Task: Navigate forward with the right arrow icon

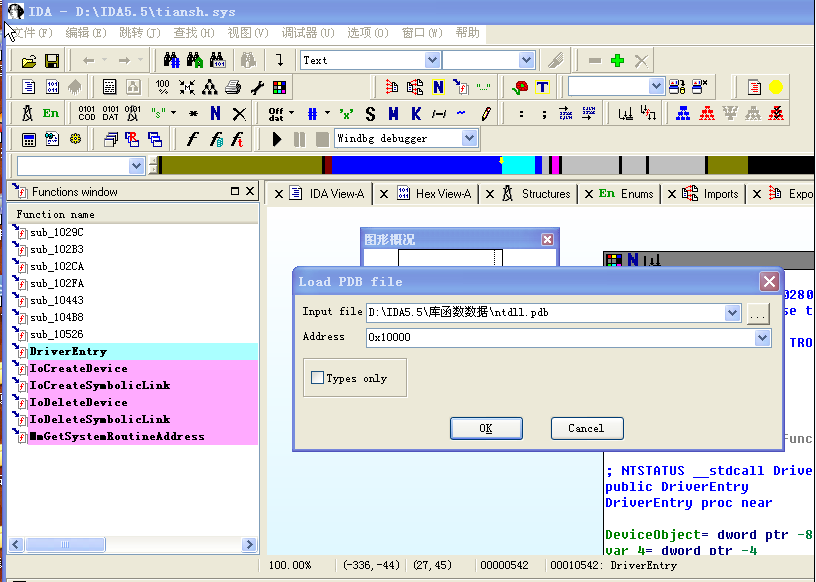Action: pyautogui.click(x=124, y=61)
